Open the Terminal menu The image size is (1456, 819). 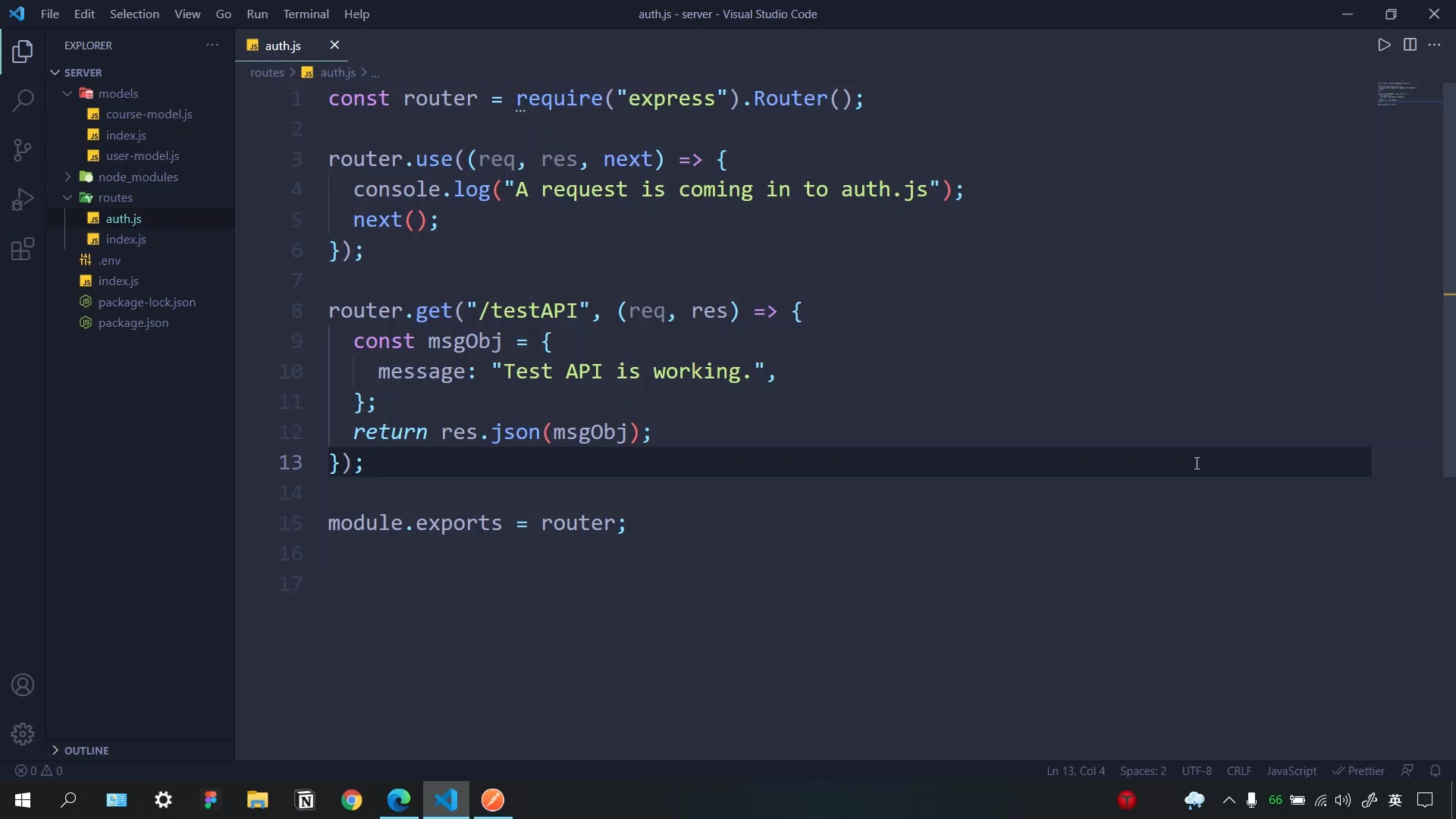(x=306, y=14)
